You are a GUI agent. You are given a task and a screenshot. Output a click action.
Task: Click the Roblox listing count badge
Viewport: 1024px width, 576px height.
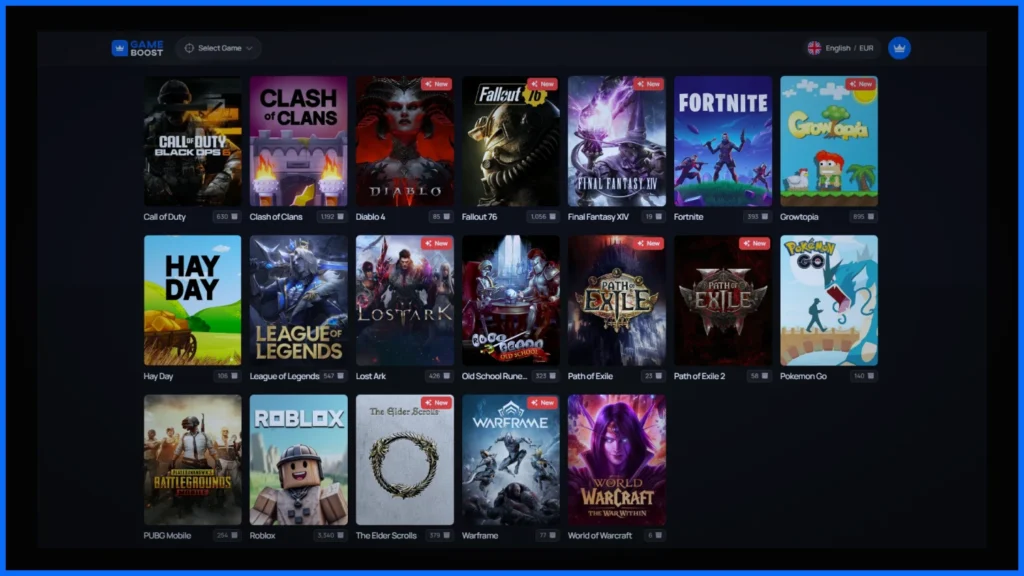[x=328, y=535]
